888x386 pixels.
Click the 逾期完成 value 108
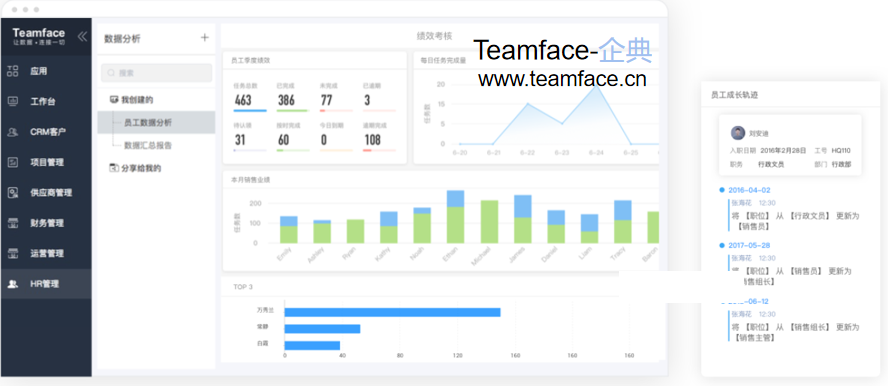tap(372, 140)
